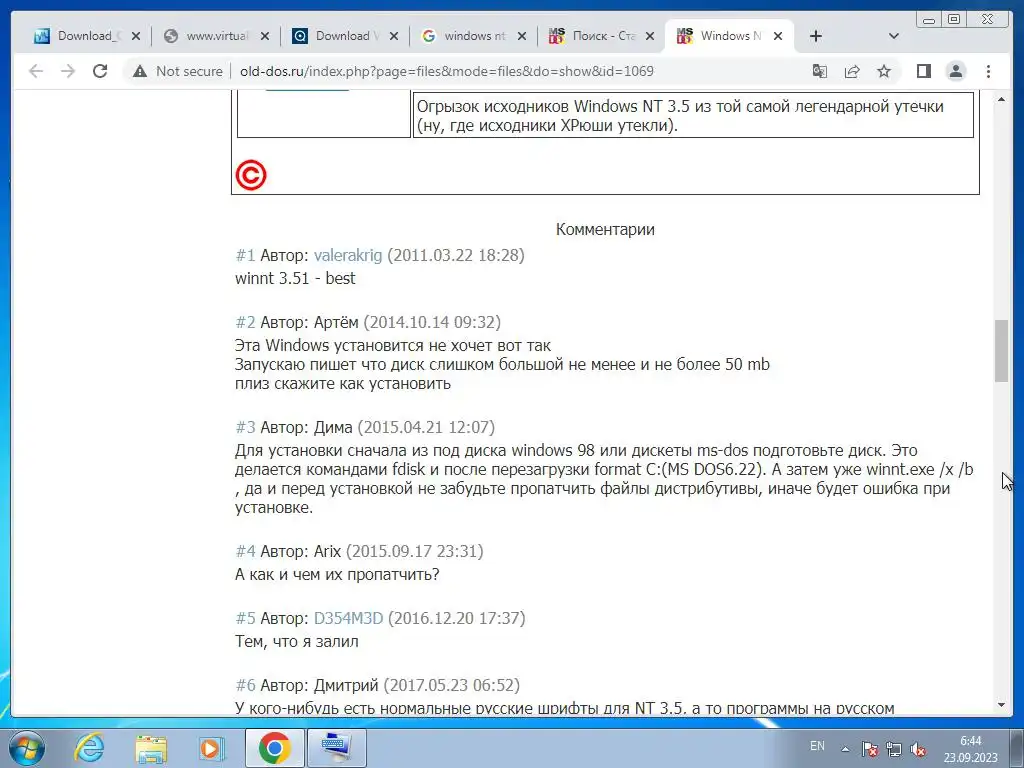Image resolution: width=1024 pixels, height=768 pixels.
Task: Open the taskbar clock and date
Action: pos(970,749)
